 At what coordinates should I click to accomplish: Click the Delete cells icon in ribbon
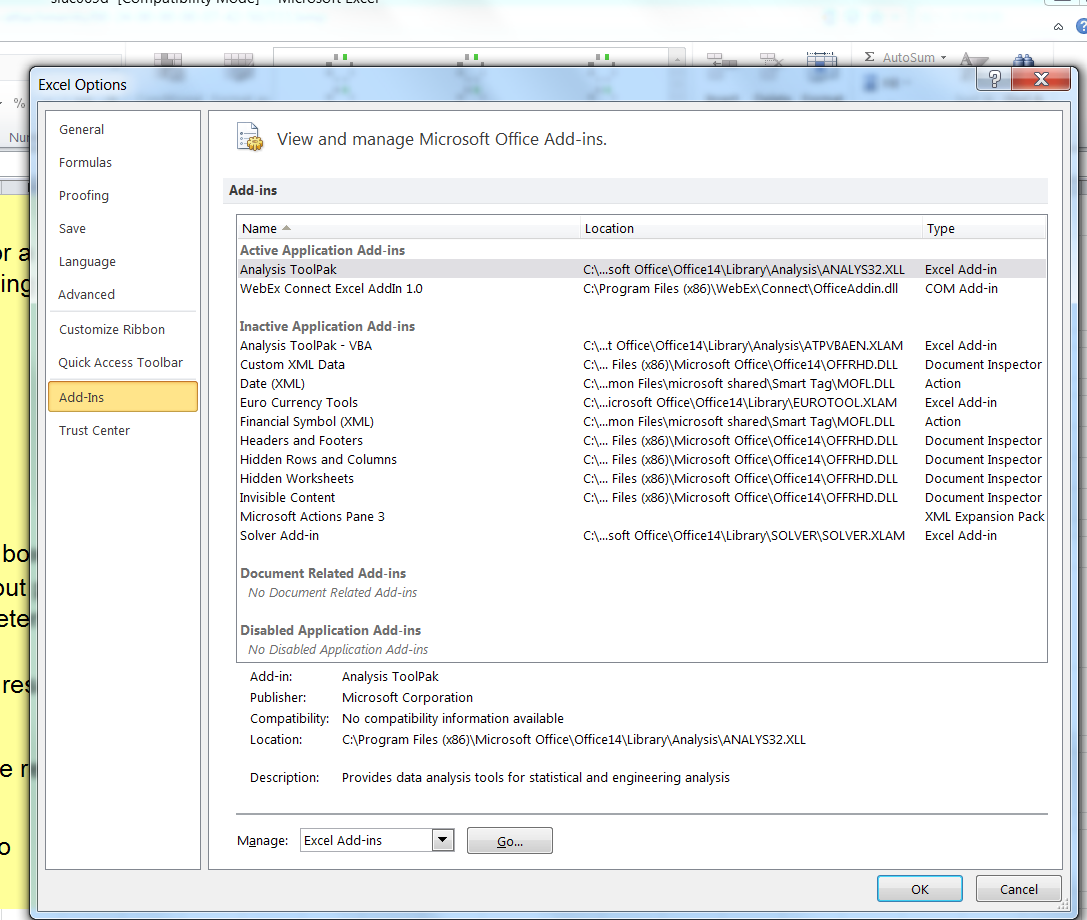pyautogui.click(x=771, y=60)
